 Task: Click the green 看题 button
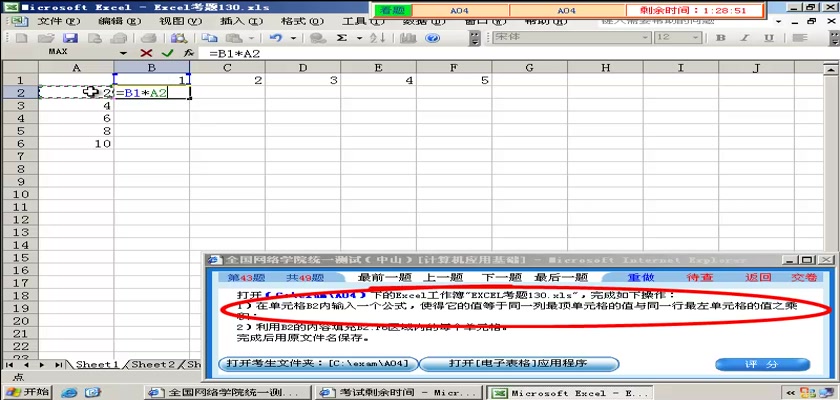(x=393, y=10)
